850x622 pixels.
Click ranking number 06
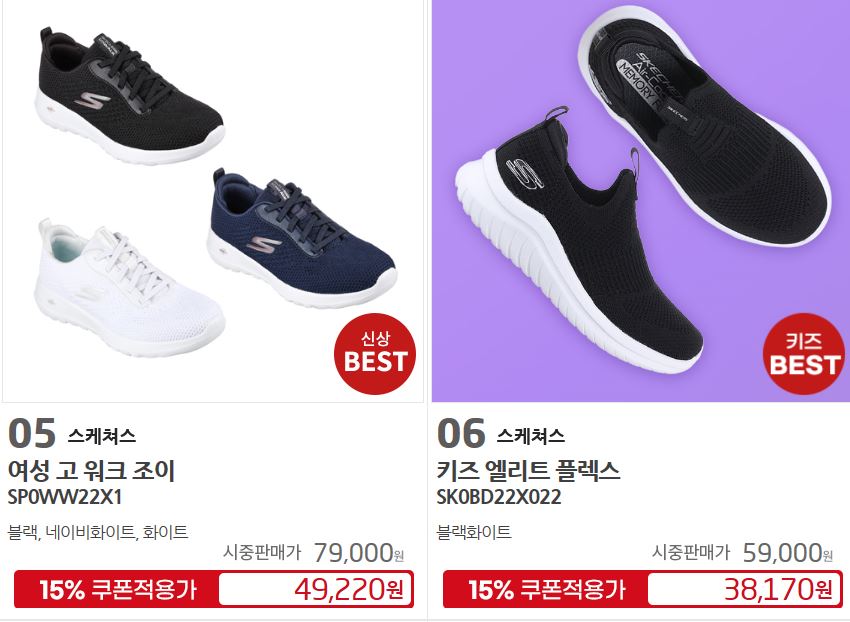pyautogui.click(x=461, y=433)
